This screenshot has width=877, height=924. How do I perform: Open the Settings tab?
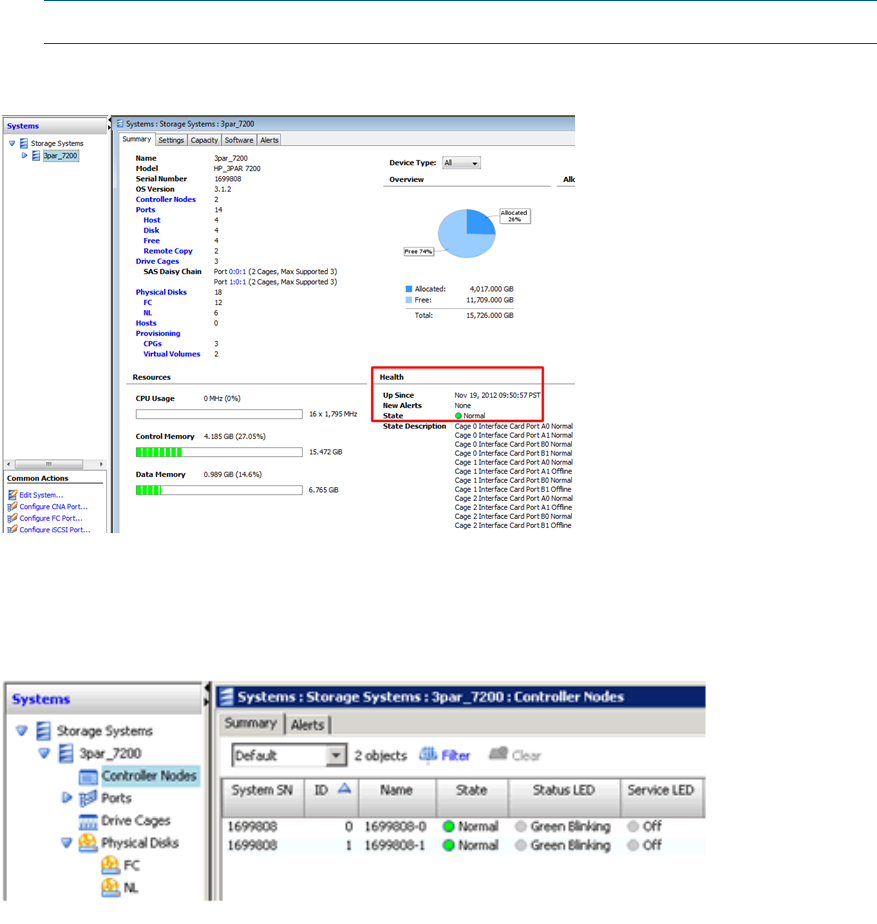(x=171, y=140)
